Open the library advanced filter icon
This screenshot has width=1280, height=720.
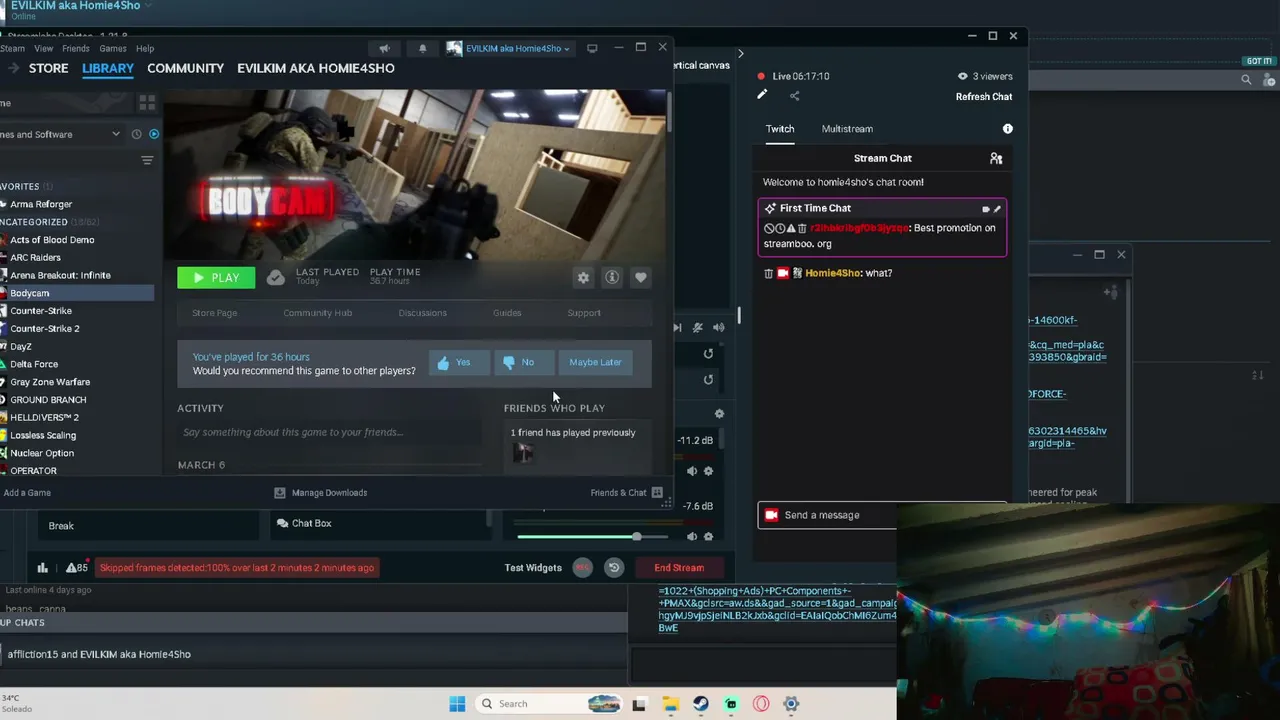(147, 161)
